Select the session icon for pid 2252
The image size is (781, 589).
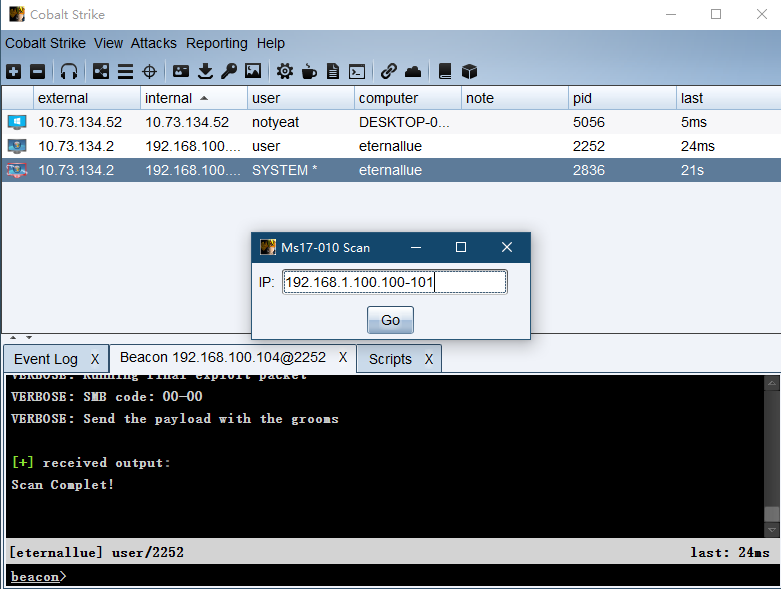tap(17, 146)
